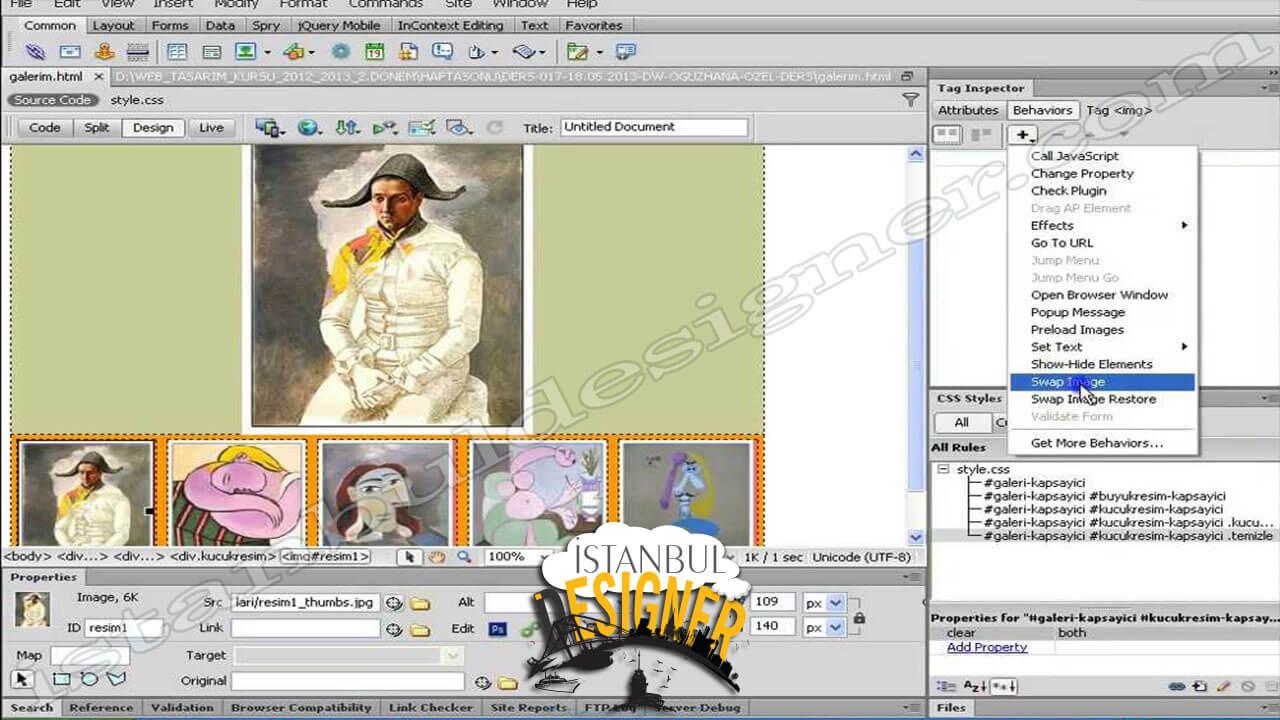
Task: Collapse style.css tree in All Rules
Action: [x=943, y=469]
